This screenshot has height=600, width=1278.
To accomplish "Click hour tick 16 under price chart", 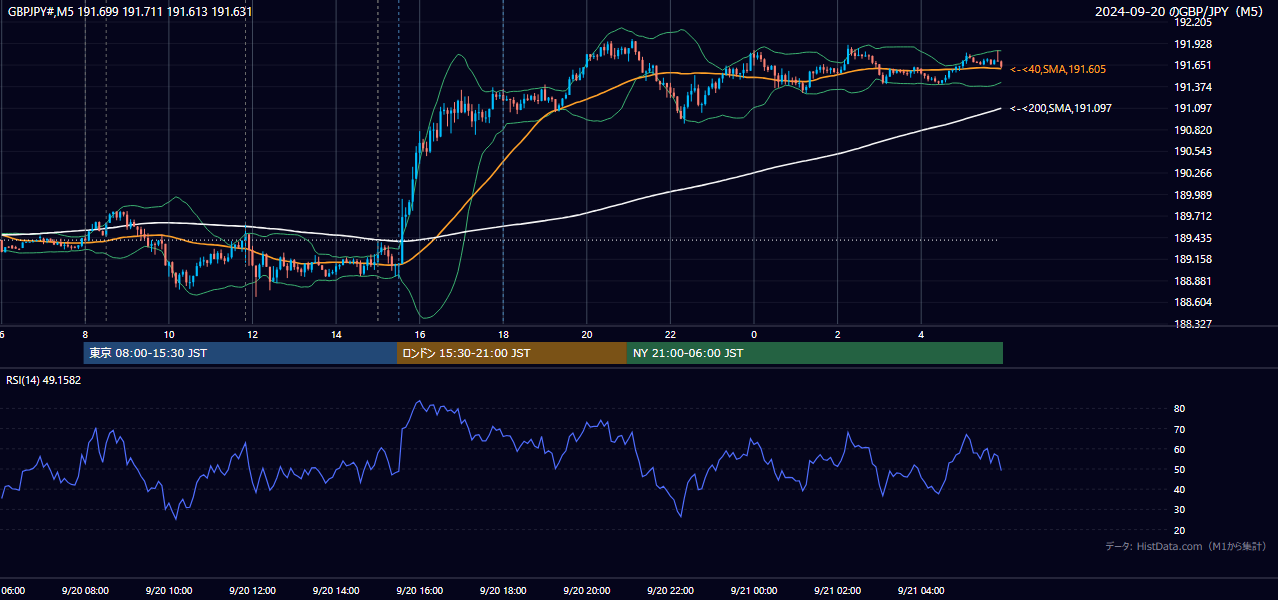I will 420,335.
